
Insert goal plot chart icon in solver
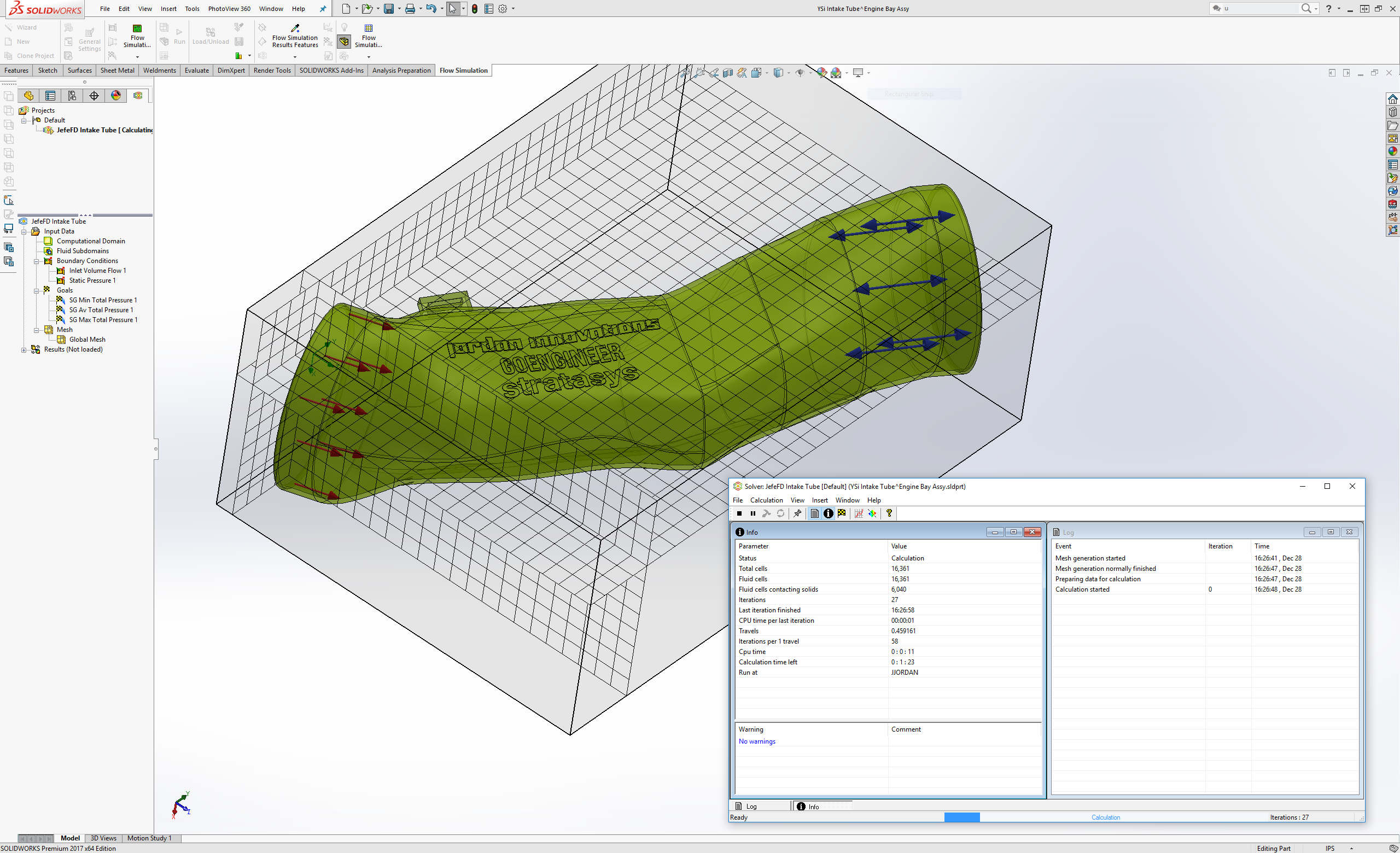tap(859, 513)
